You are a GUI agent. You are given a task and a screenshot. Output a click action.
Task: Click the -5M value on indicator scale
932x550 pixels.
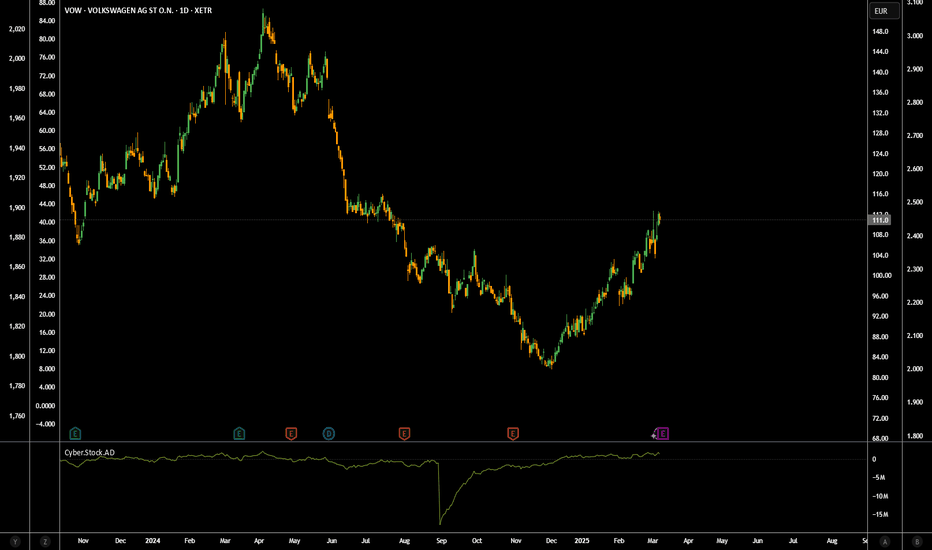879,477
